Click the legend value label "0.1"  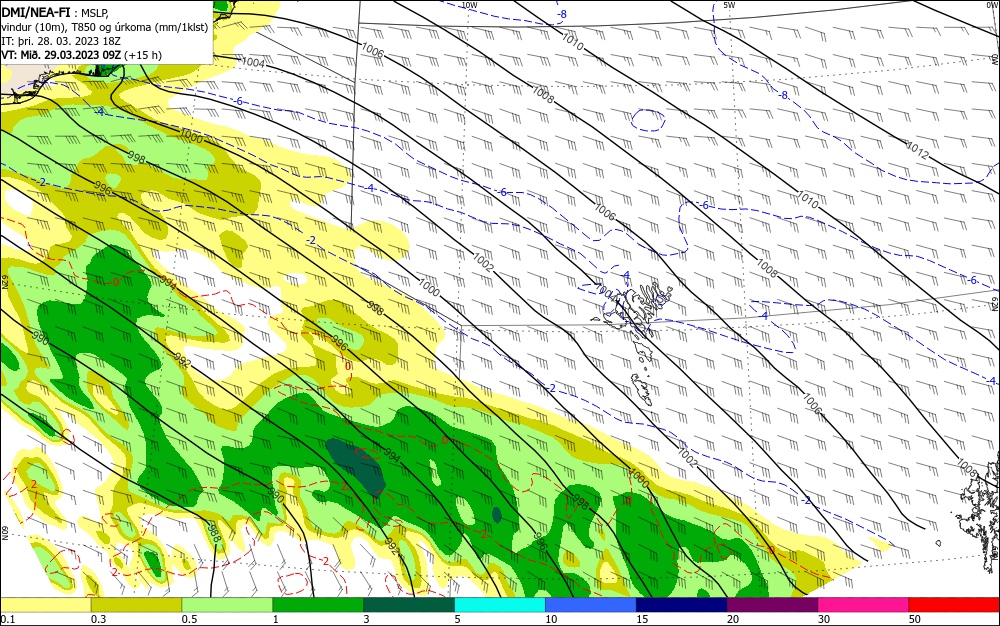(8, 619)
